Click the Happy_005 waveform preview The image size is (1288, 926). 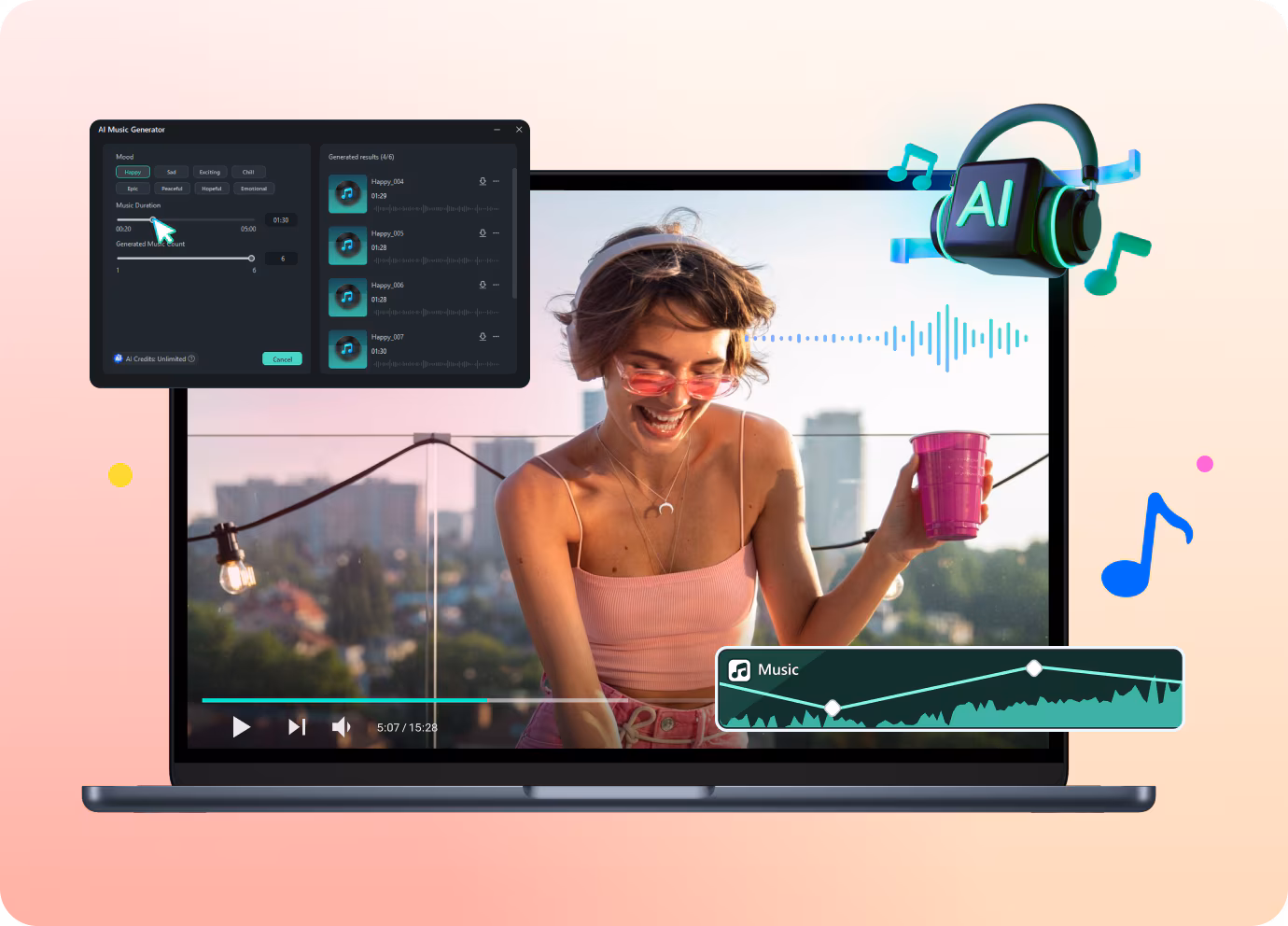pos(436,260)
